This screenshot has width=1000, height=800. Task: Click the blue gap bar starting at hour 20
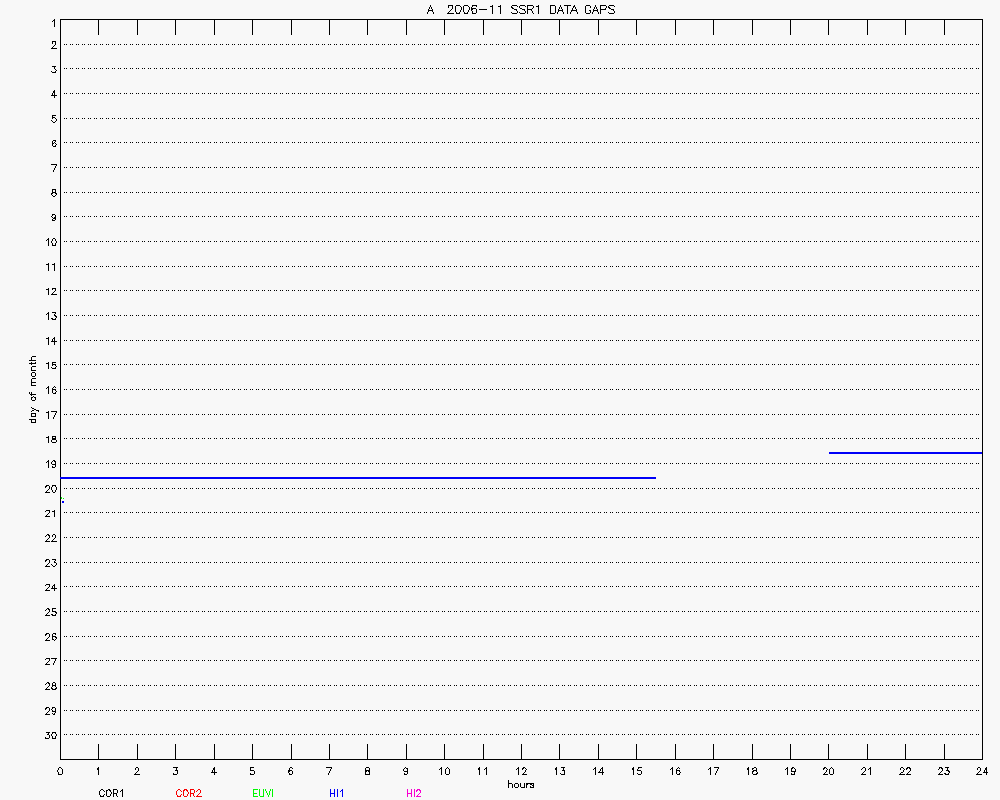coord(905,453)
